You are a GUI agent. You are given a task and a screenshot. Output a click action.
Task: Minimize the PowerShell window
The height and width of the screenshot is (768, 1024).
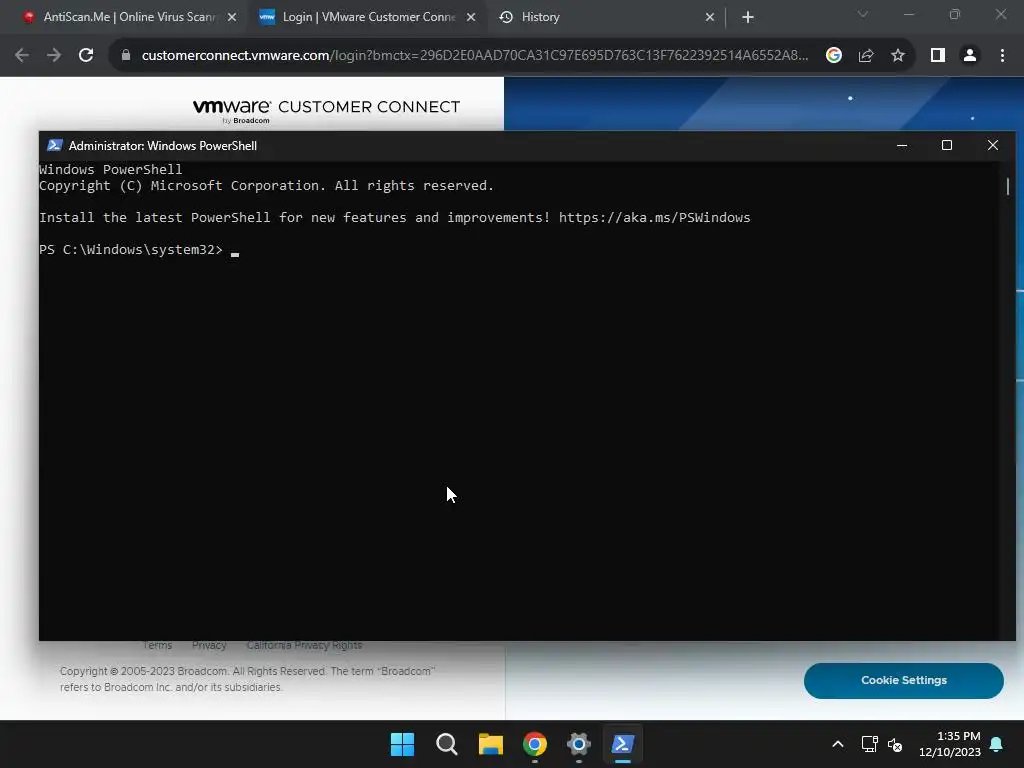coord(902,145)
